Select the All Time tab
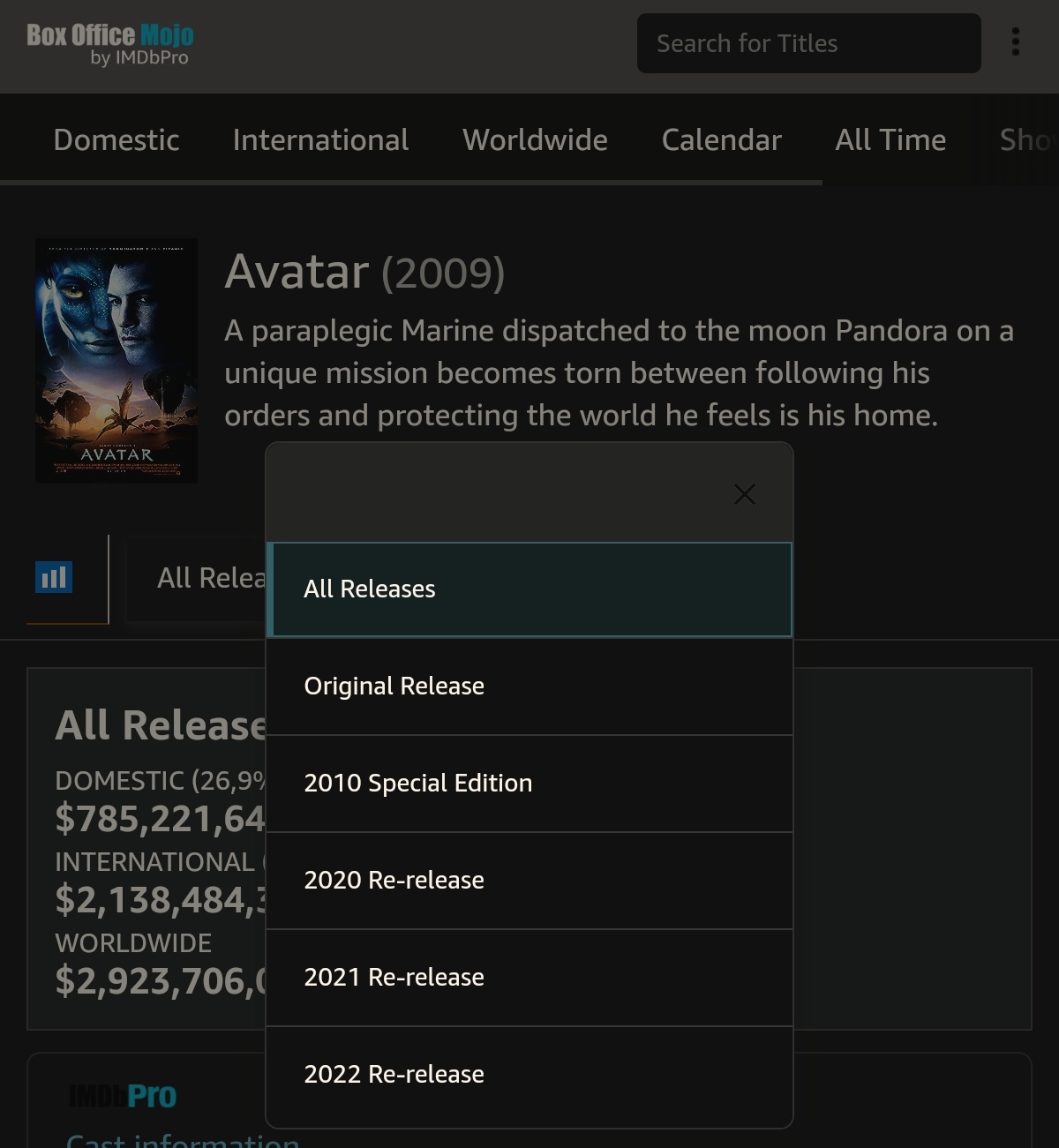Viewport: 1059px width, 1148px height. (x=890, y=139)
